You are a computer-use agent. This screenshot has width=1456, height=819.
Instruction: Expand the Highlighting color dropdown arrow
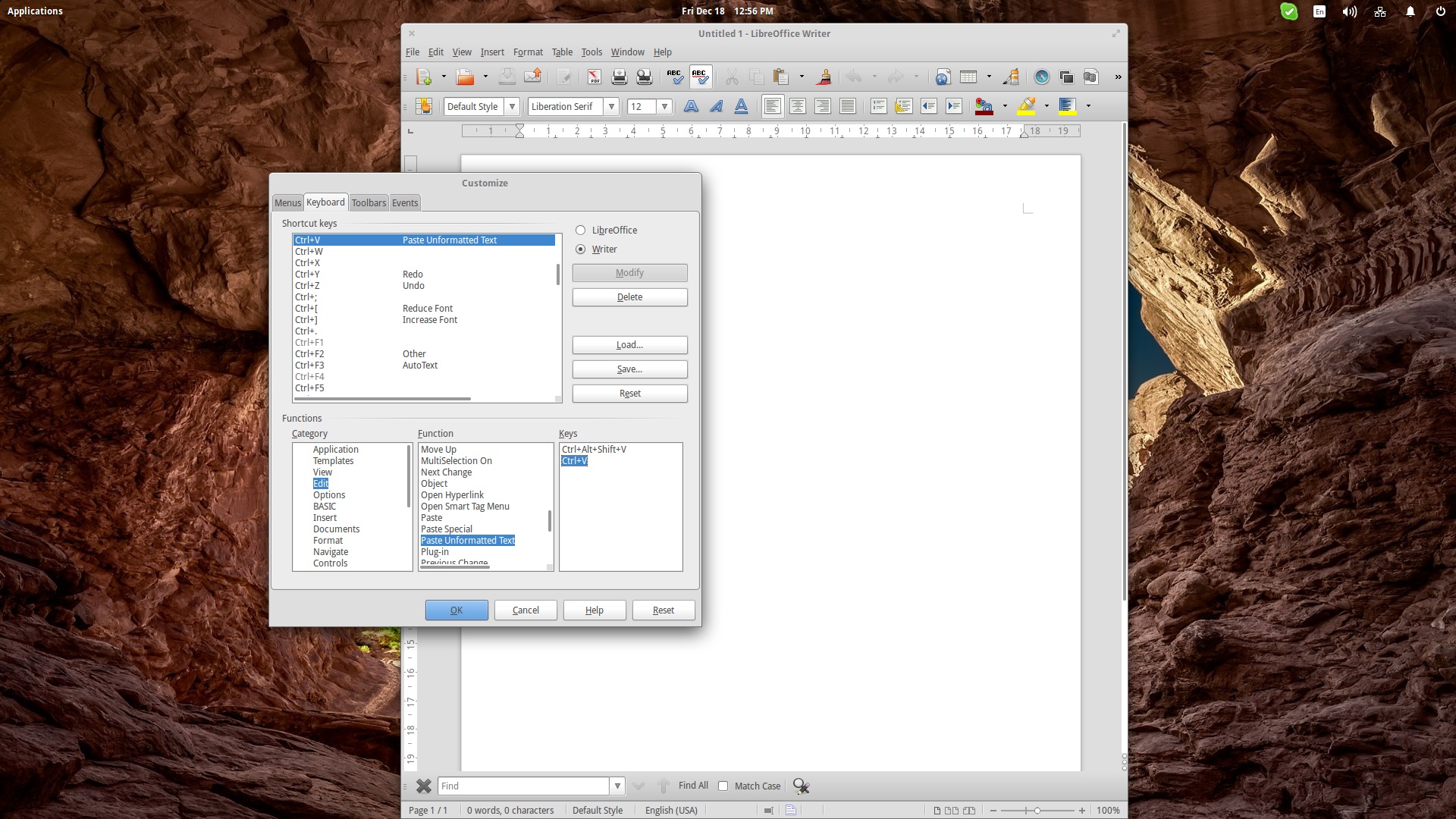point(1046,106)
